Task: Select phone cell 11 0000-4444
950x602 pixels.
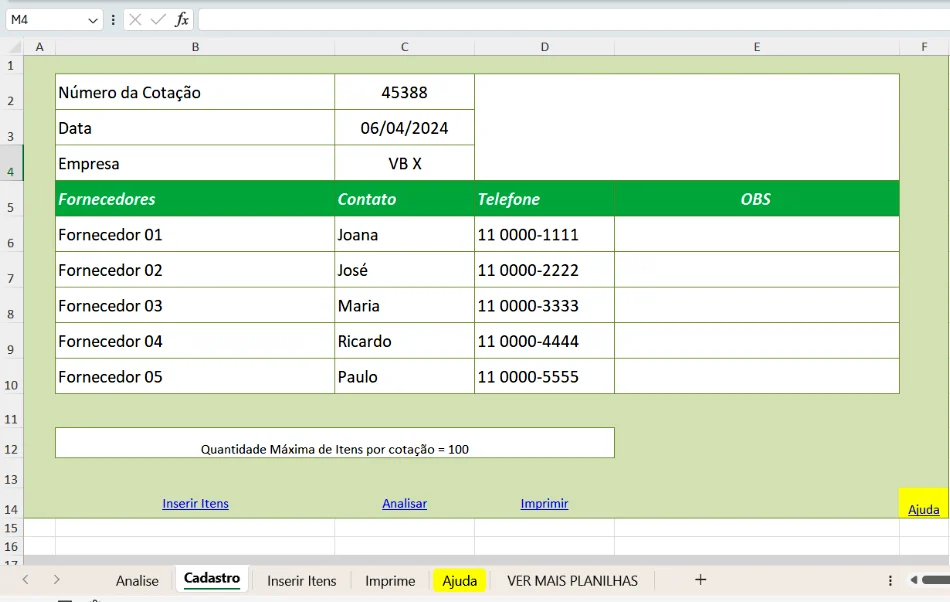Action: 545,341
